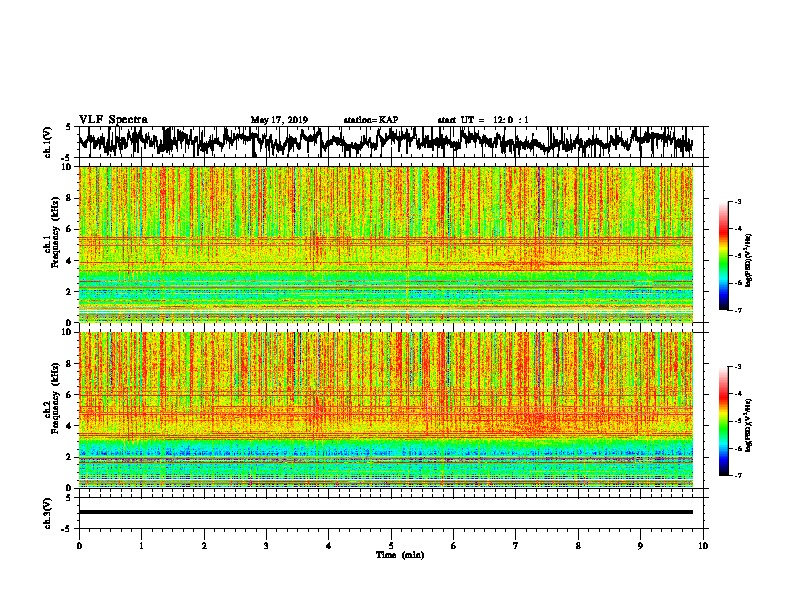Click the flat black ch.3 voltage trace
The image size is (792, 612).
(386, 512)
